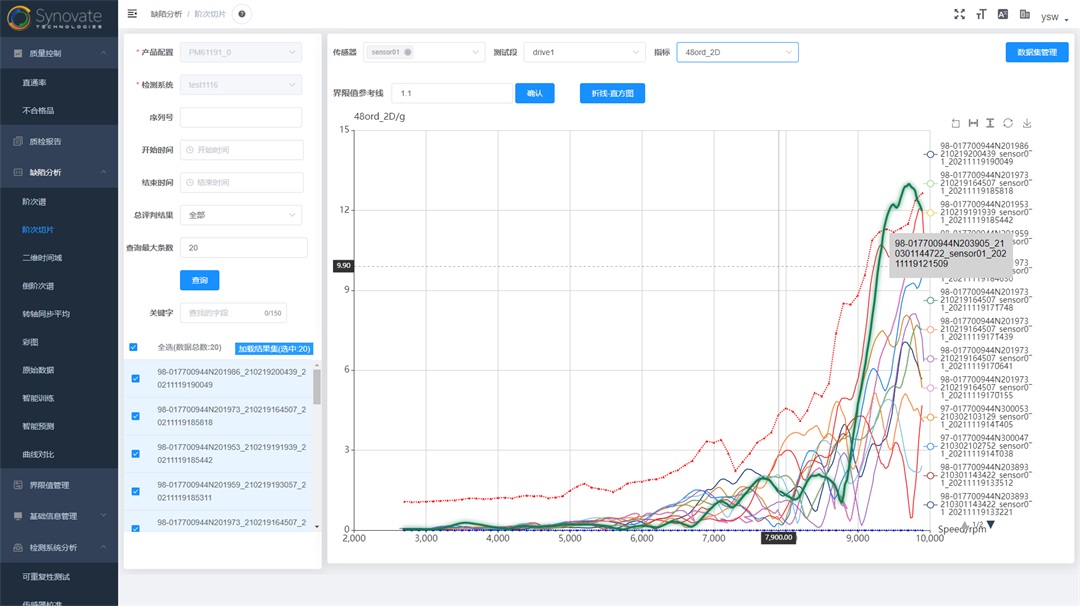Expand the 界限值管理 sidebar menu
This screenshot has width=1080, height=606.
coord(59,485)
